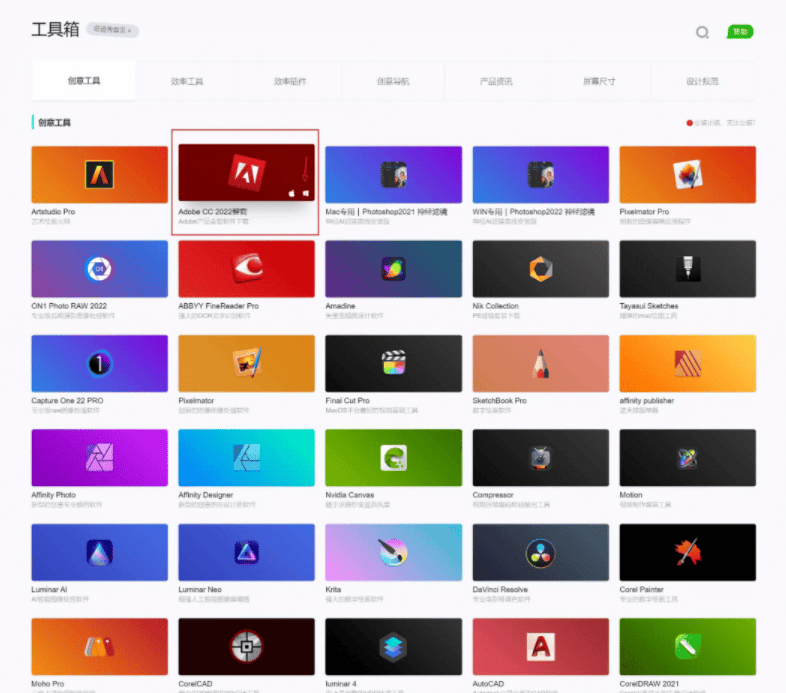The height and width of the screenshot is (693, 786).
Task: Expand the dropdown tag beside 工具箱 title
Action: (112, 30)
